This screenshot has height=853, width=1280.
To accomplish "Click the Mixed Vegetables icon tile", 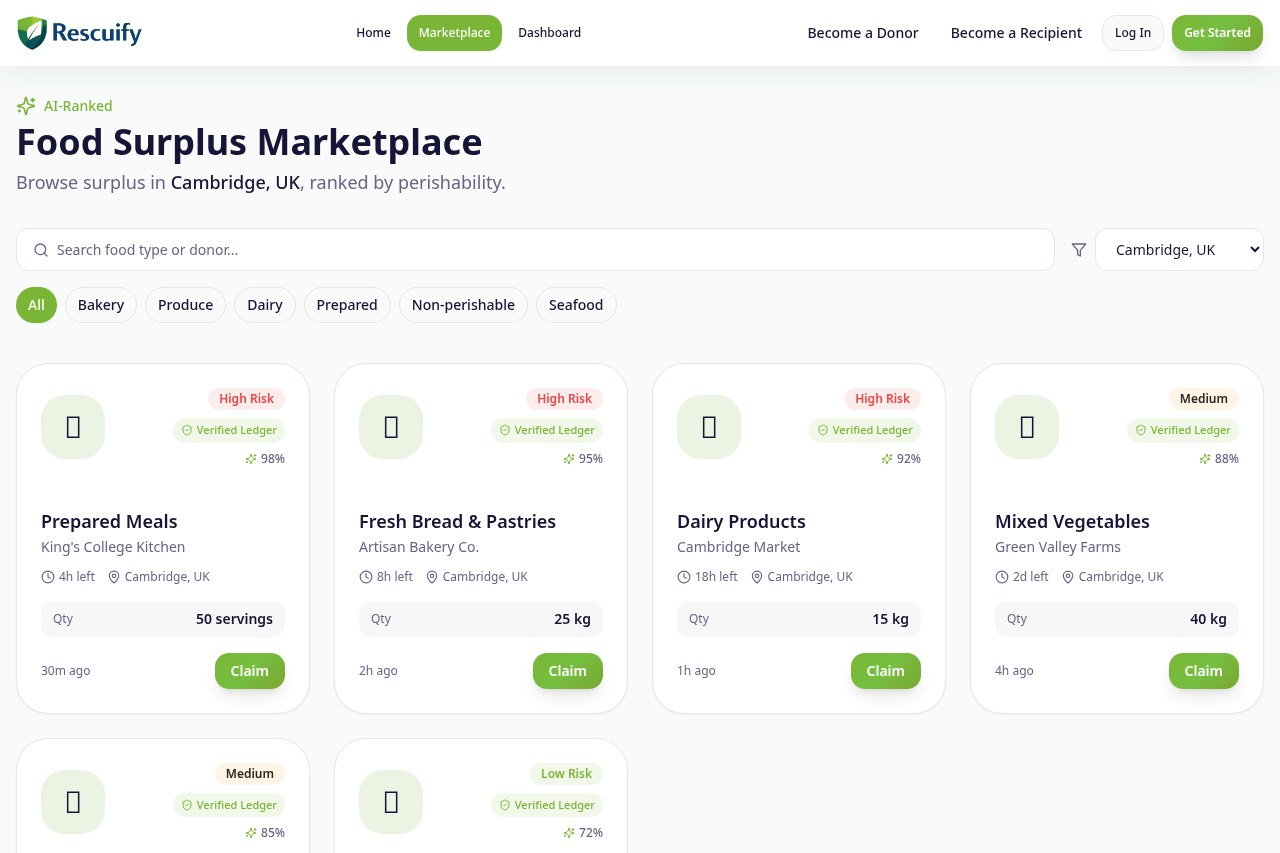I will 1027,427.
